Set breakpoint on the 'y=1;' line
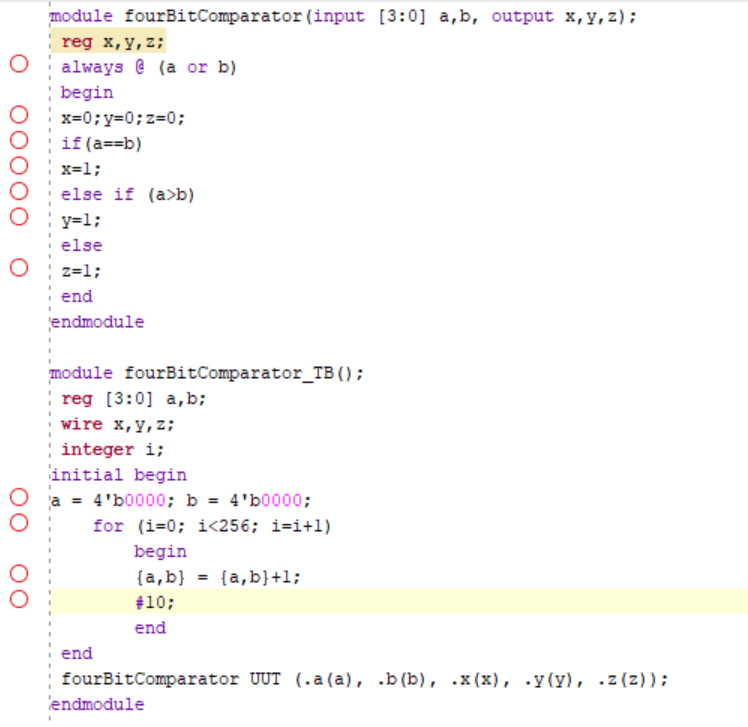Viewport: 748px width, 727px height. [18, 219]
